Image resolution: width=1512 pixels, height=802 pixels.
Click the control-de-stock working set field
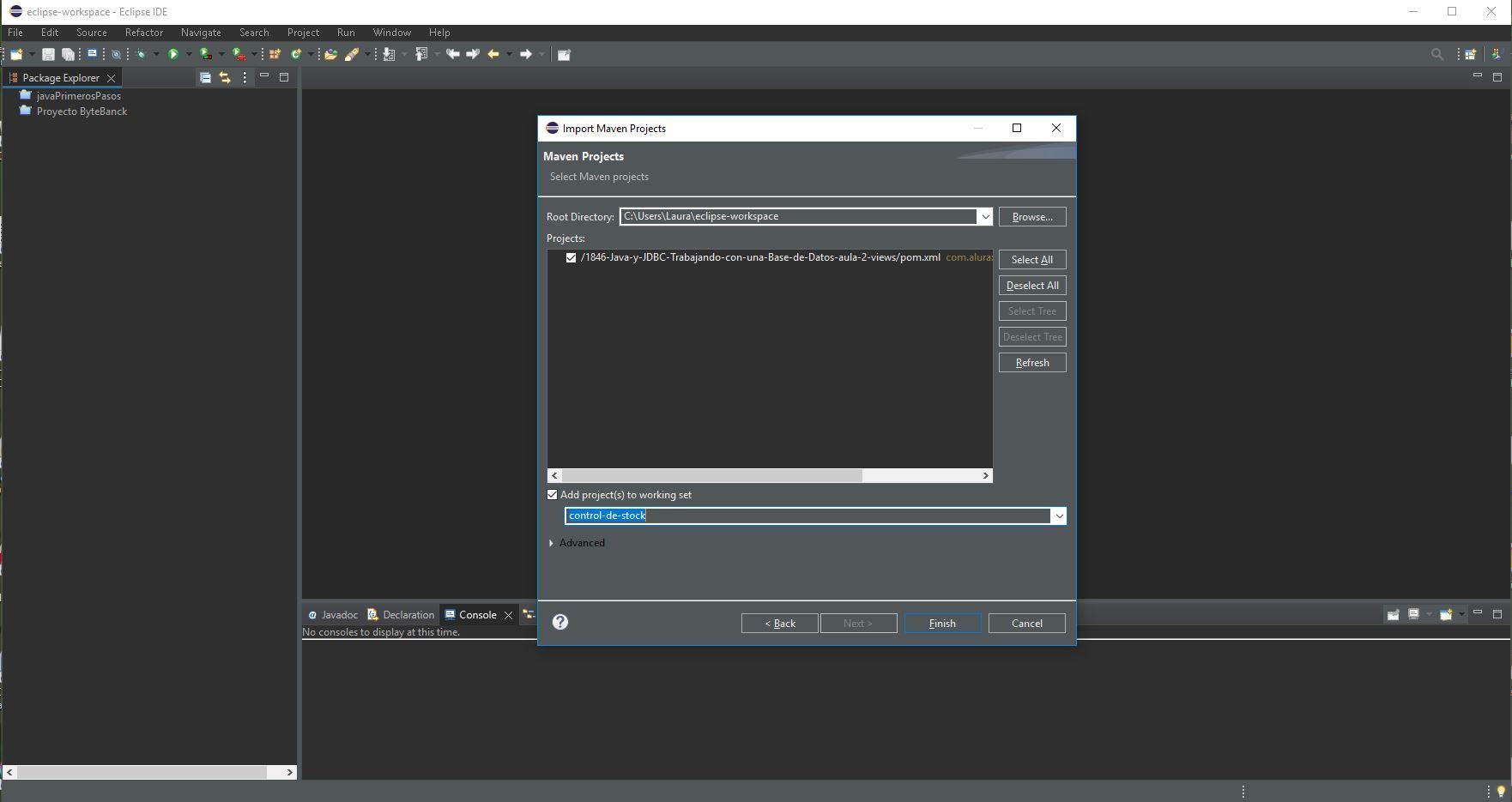click(807, 516)
